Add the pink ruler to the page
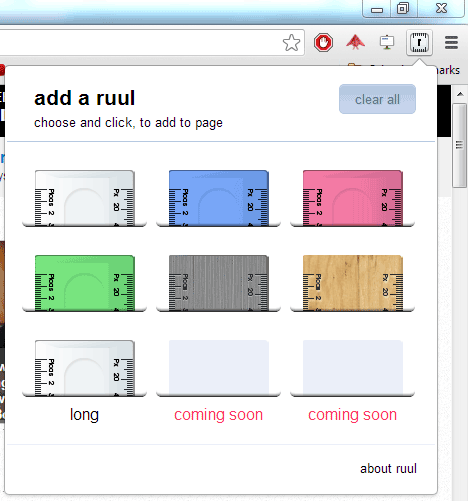468x501 pixels. pos(353,198)
